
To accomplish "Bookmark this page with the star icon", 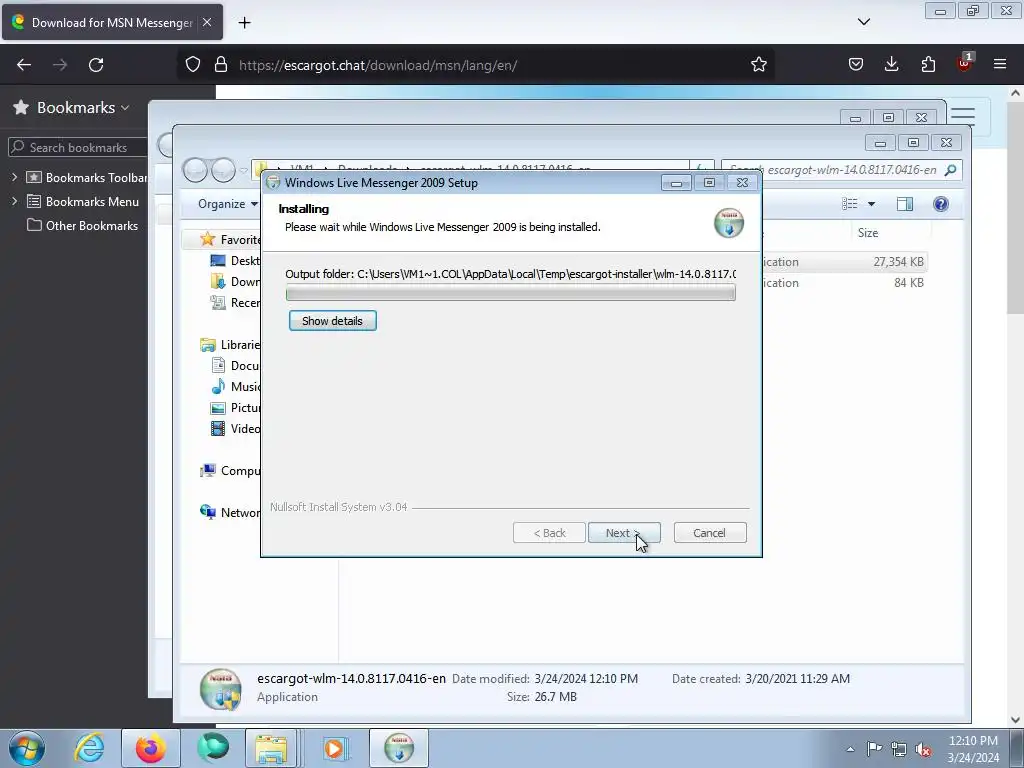I will click(x=758, y=65).
